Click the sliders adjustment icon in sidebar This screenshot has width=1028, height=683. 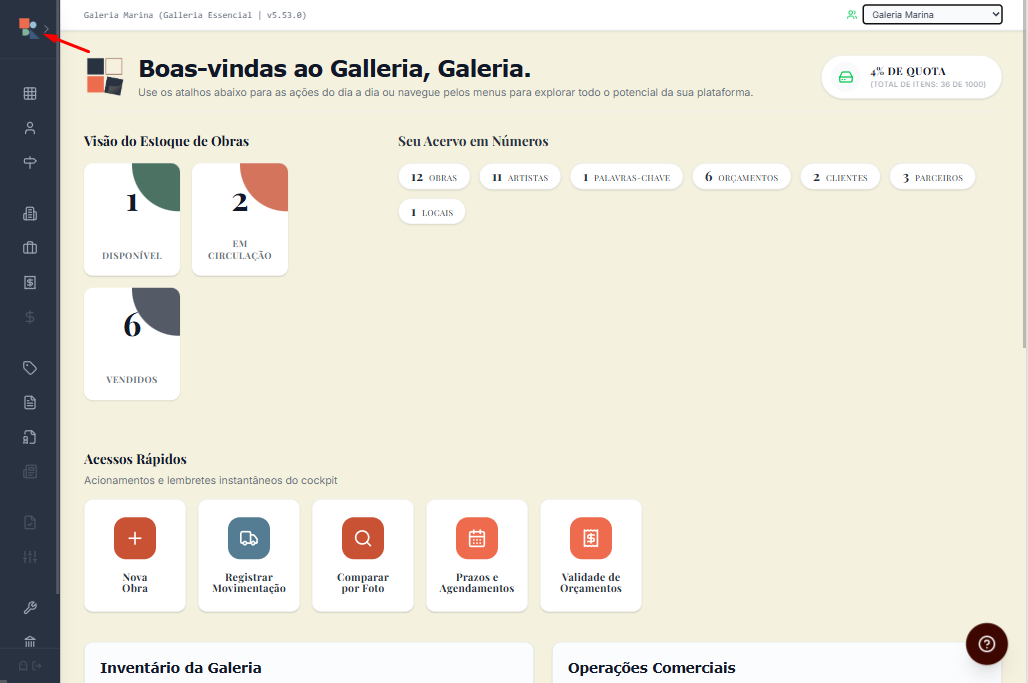point(30,557)
